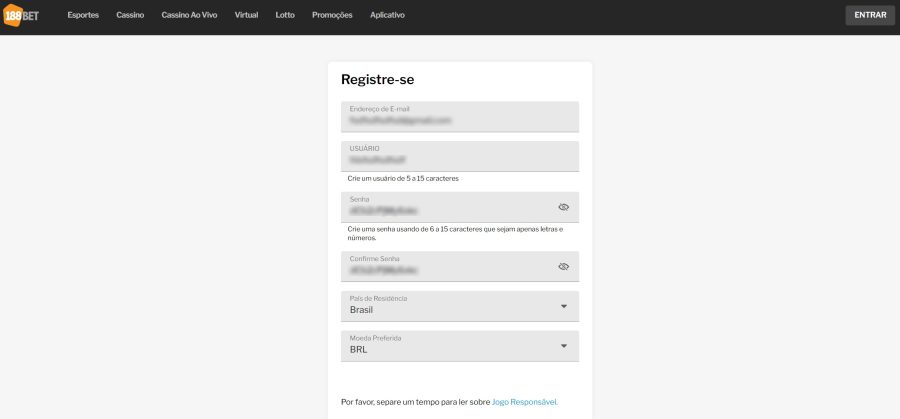Toggle password visibility in Senha field
This screenshot has width=900, height=419.
click(563, 207)
